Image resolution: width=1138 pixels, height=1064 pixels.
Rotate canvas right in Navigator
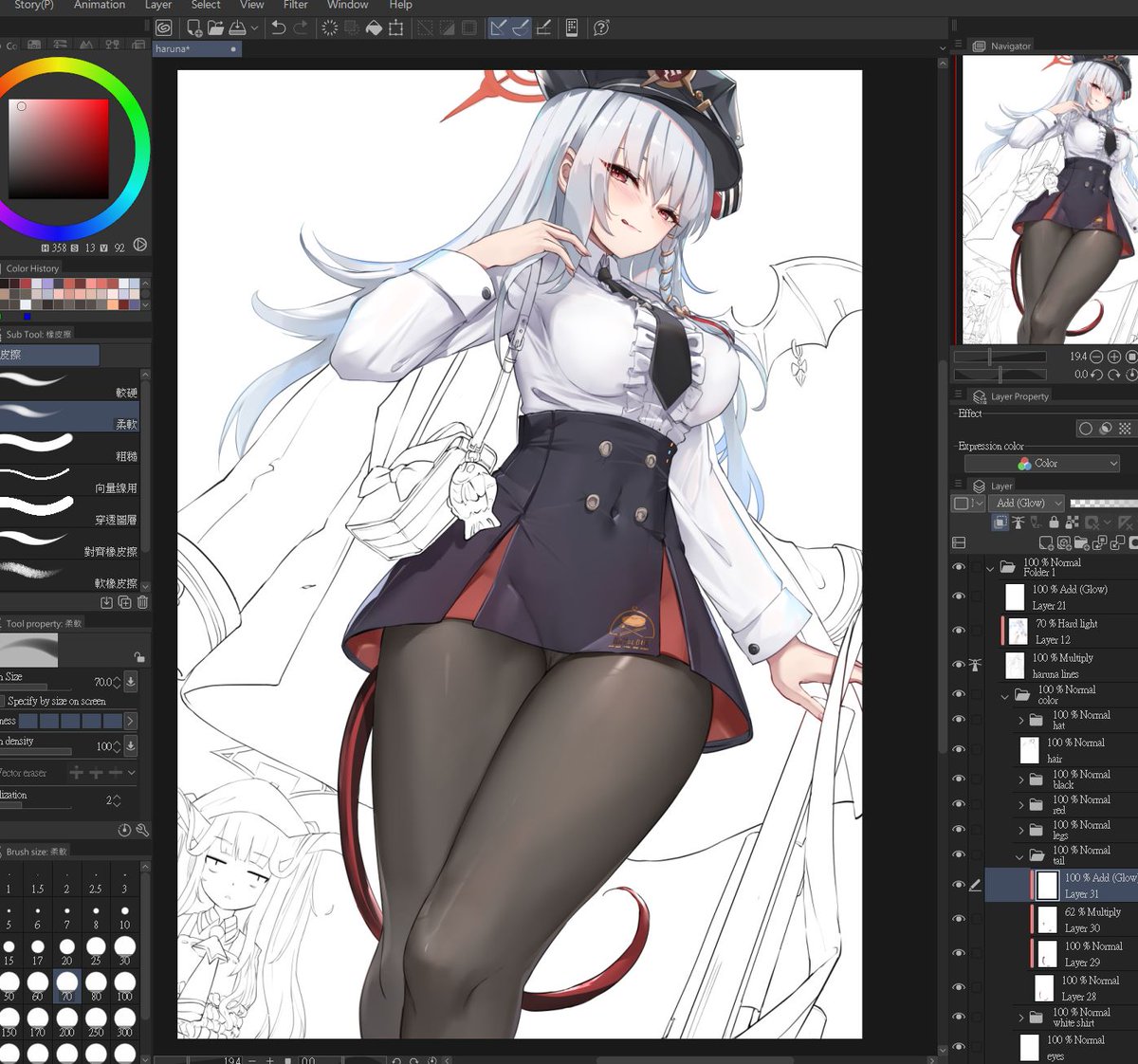point(1114,375)
